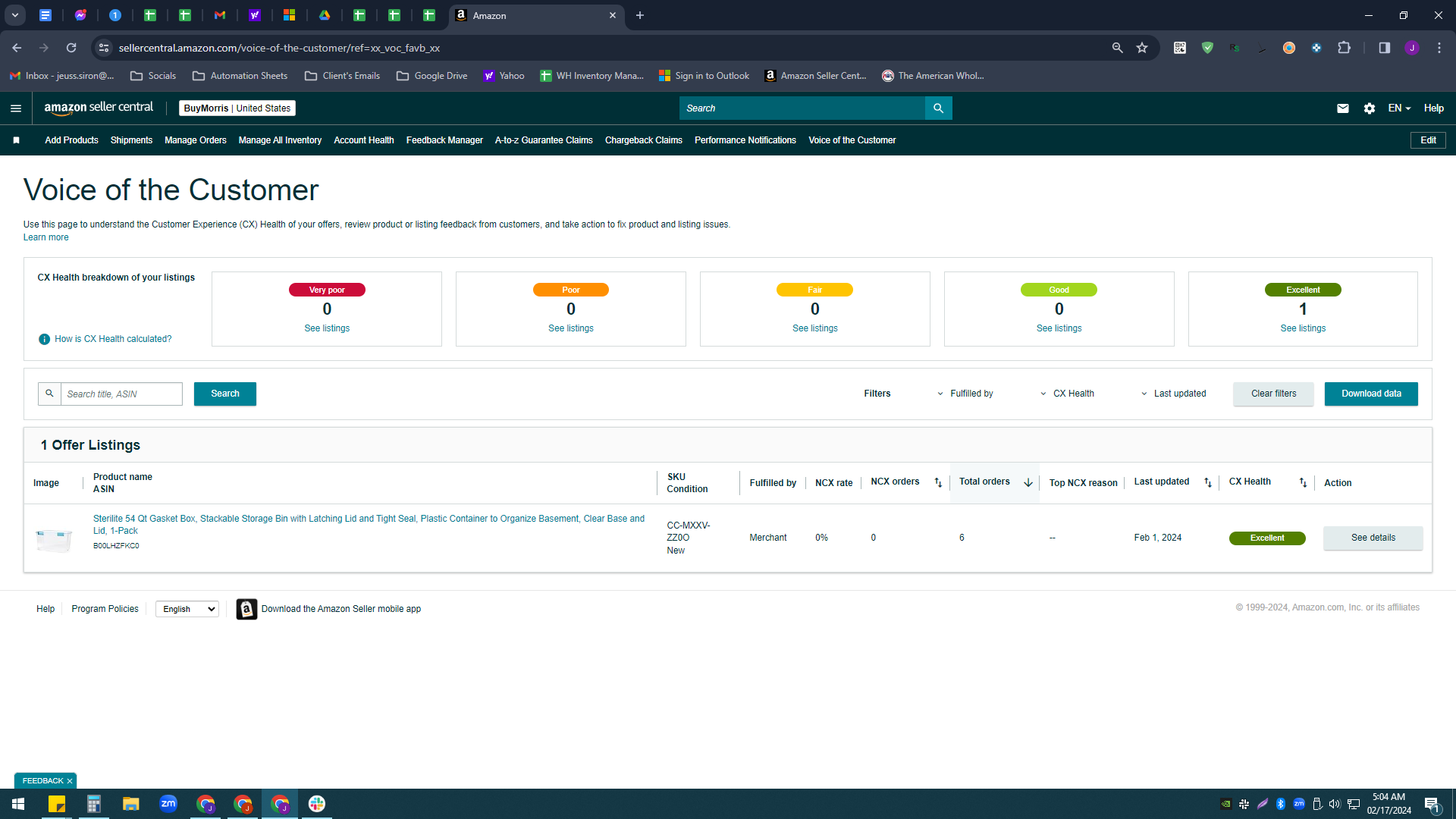Bookmark this page with the star icon
This screenshot has width=1456, height=819.
pyautogui.click(x=1142, y=48)
